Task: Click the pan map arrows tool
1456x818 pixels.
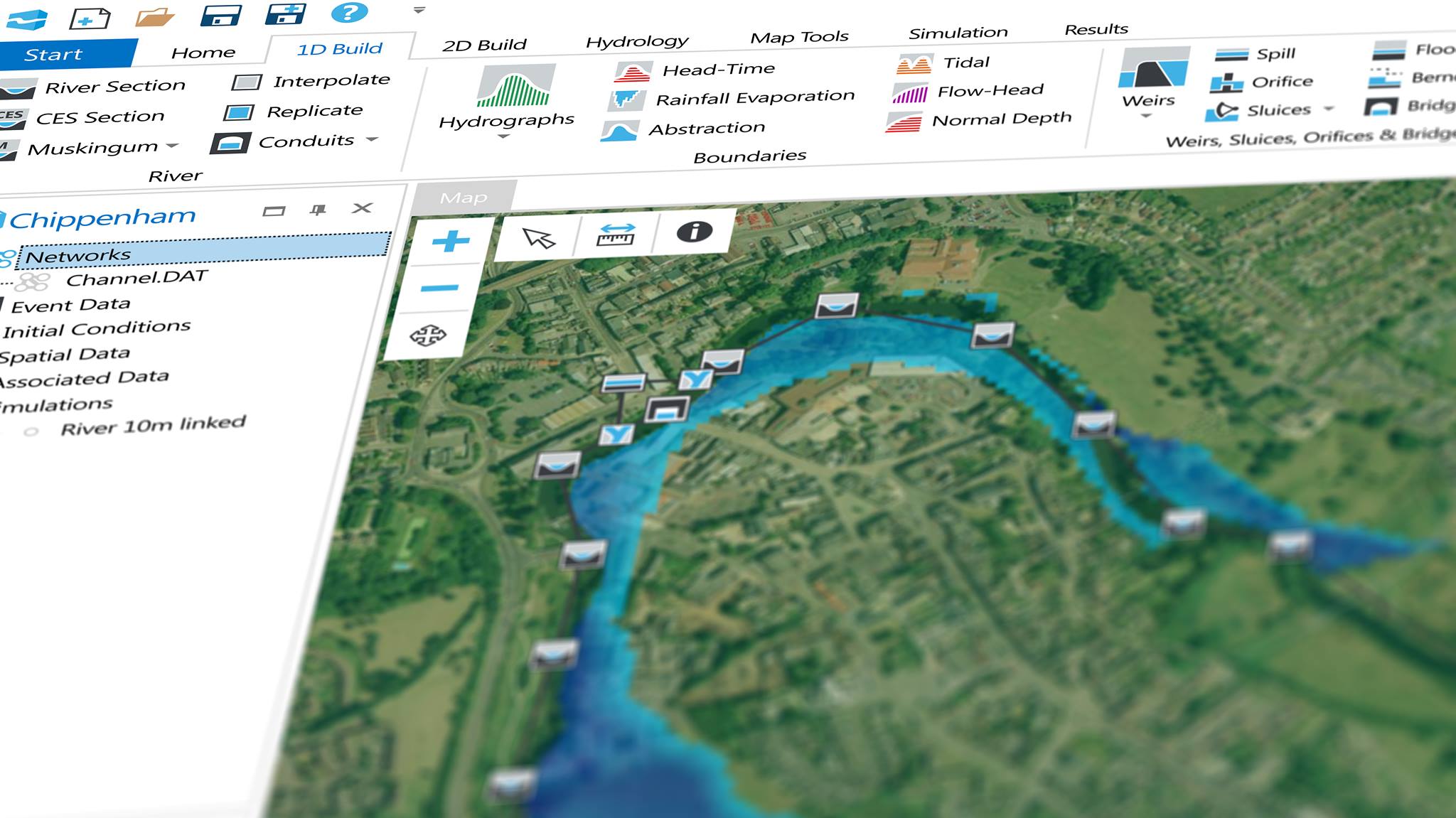Action: (428, 335)
